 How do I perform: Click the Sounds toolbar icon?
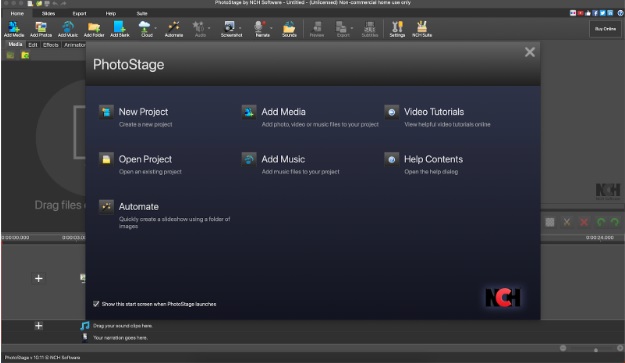click(289, 29)
